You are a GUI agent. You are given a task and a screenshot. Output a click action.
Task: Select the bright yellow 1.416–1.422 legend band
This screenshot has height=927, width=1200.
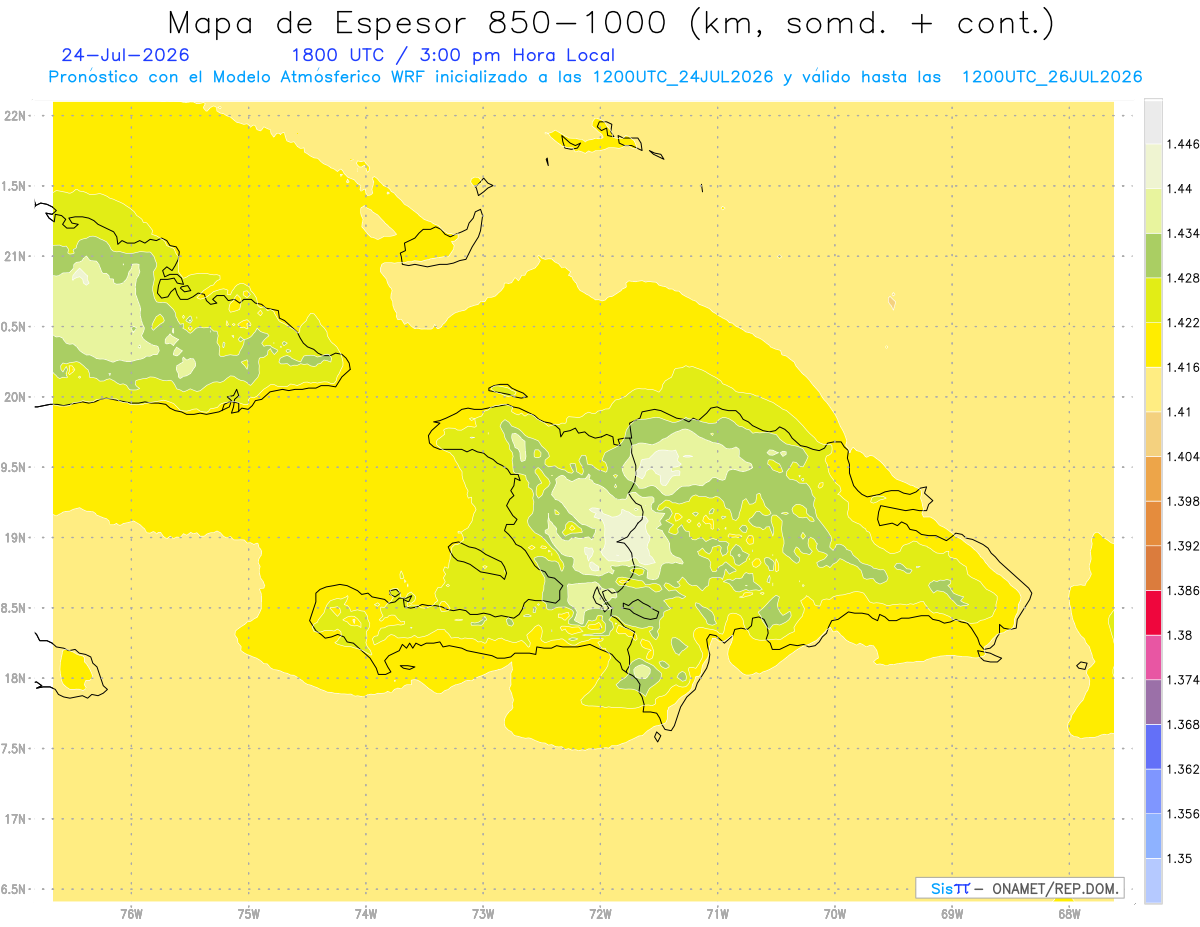coord(1153,344)
